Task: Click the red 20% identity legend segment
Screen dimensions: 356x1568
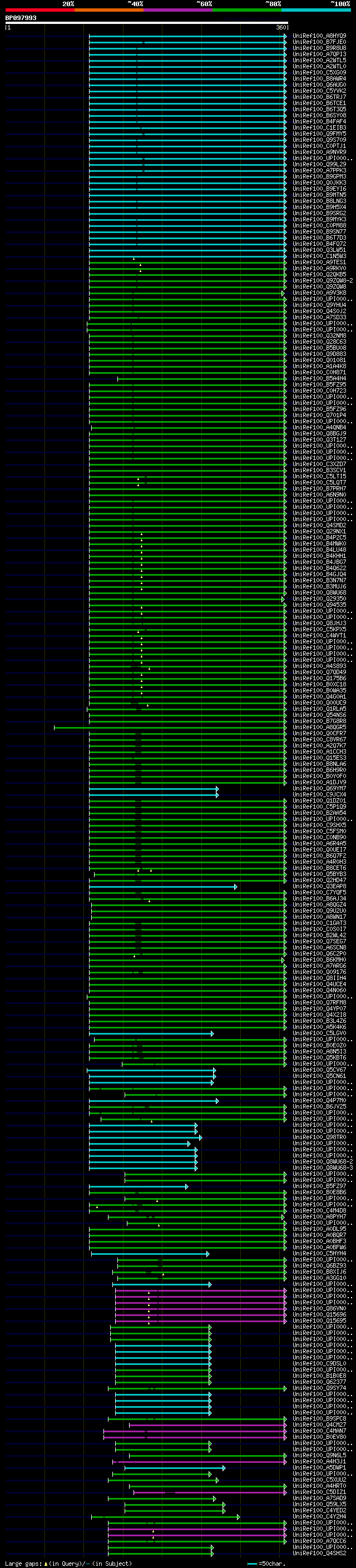Action: [x=39, y=10]
